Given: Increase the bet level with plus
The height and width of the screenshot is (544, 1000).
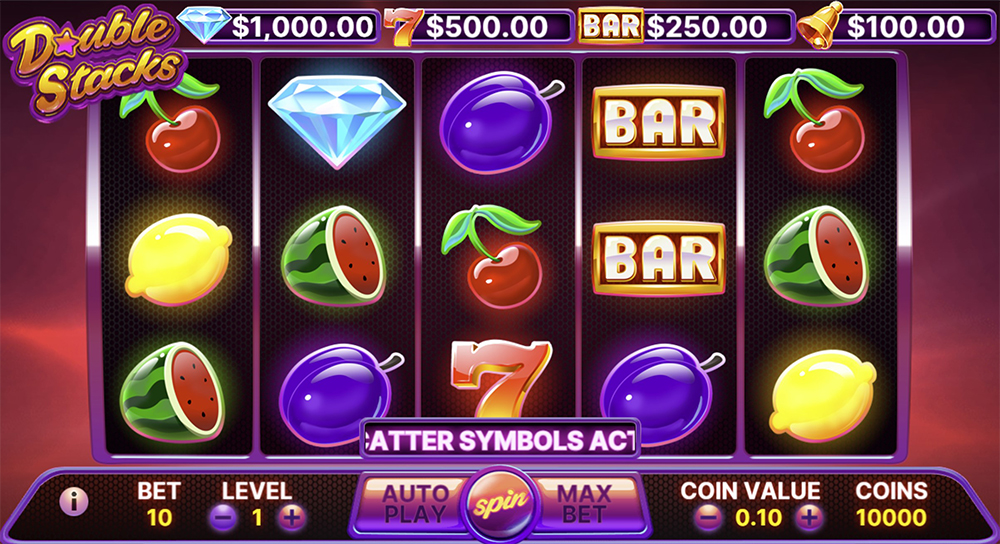Looking at the screenshot, I should pyautogui.click(x=292, y=517).
